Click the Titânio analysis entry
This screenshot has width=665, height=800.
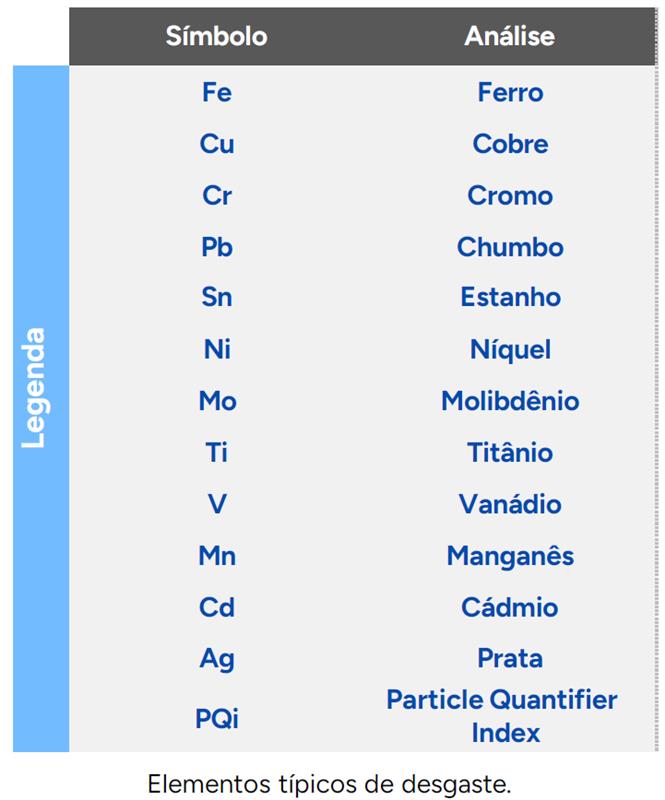tap(510, 453)
